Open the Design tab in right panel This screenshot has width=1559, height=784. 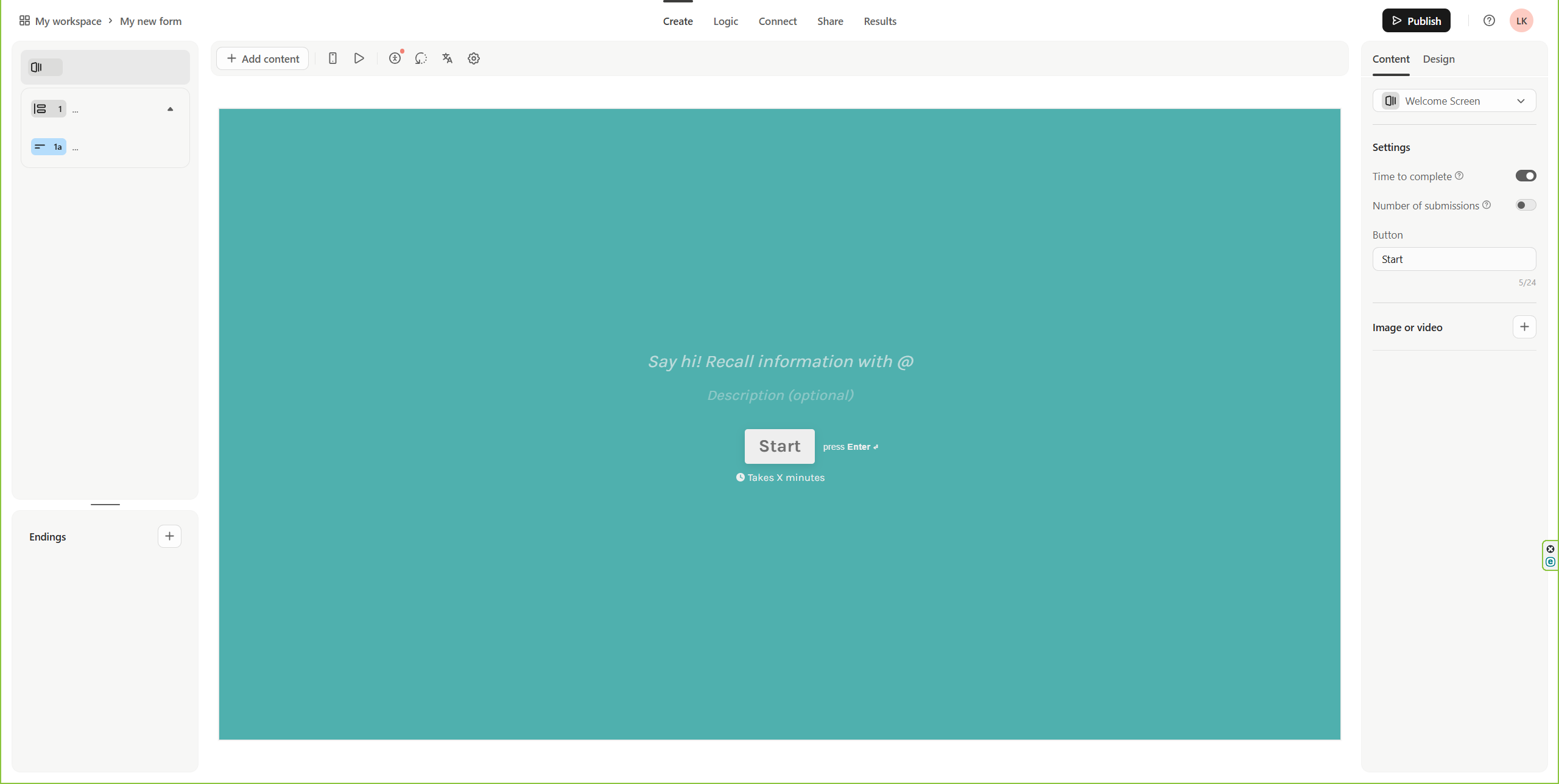(x=1438, y=59)
